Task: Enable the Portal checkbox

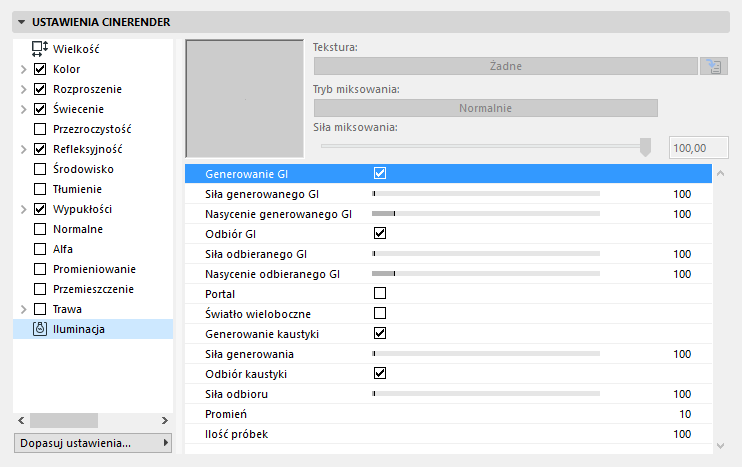Action: pos(380,293)
